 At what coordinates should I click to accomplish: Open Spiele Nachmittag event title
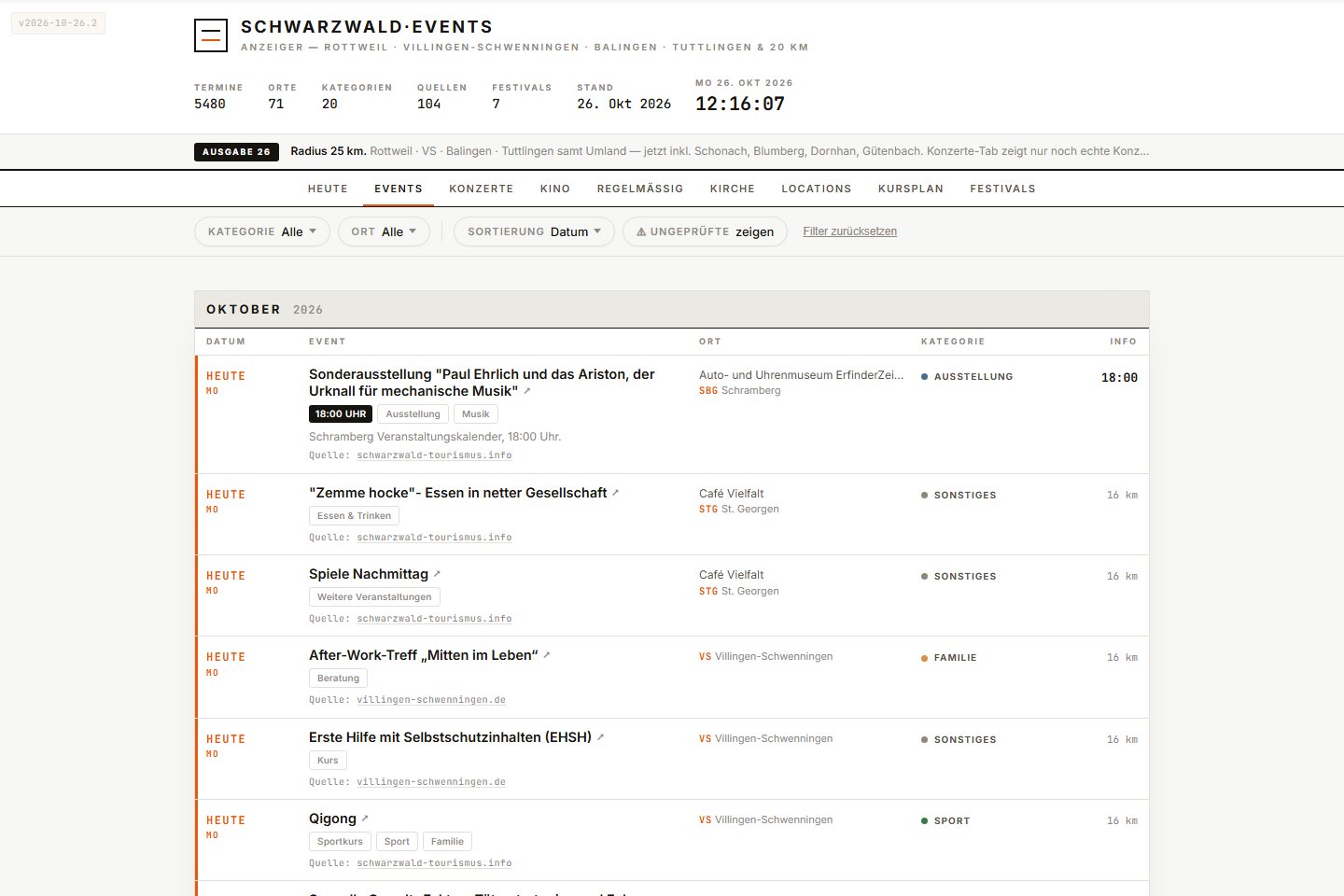tap(369, 574)
